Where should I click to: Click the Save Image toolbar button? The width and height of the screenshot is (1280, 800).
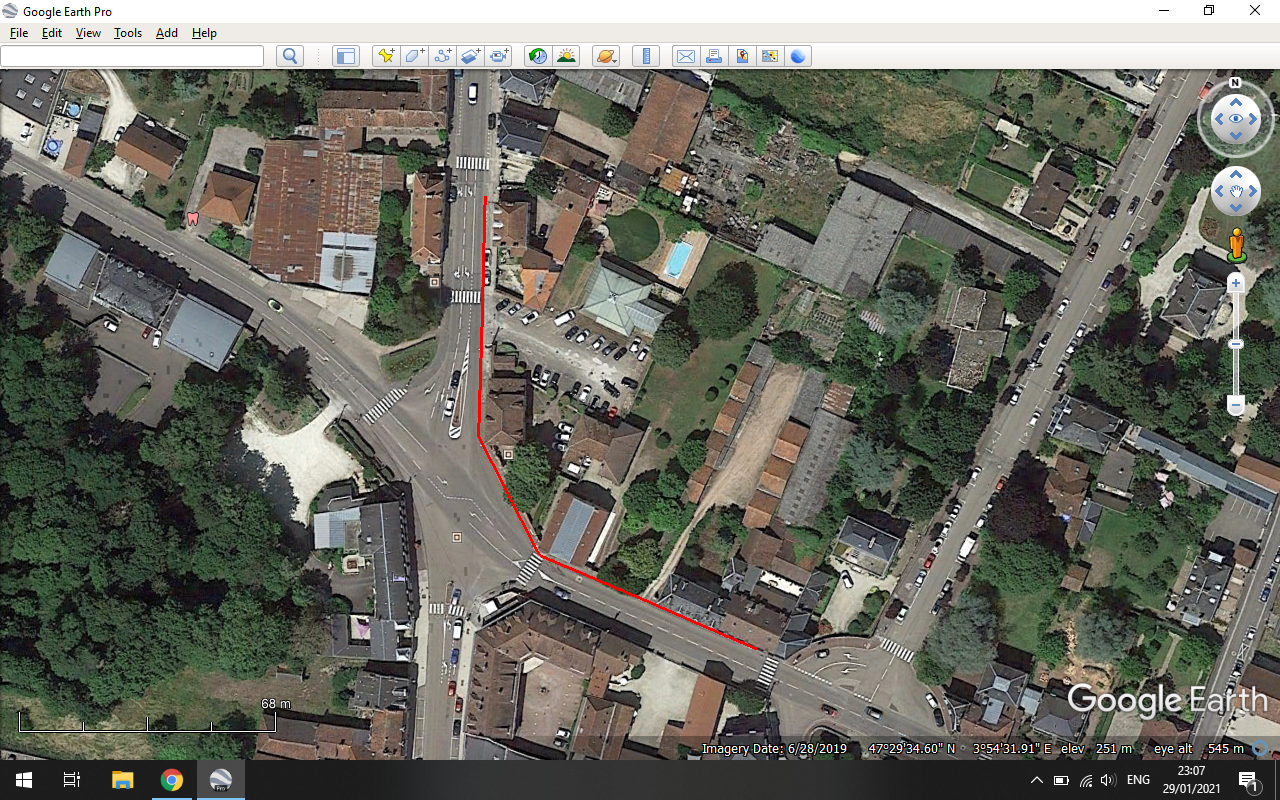click(742, 56)
